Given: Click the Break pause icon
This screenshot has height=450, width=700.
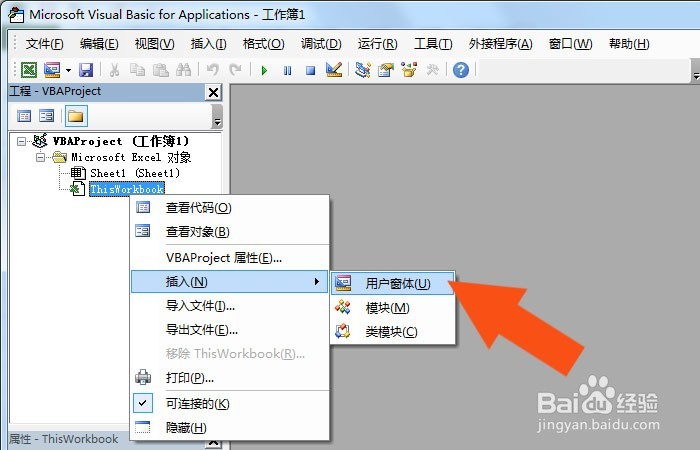Looking at the screenshot, I should pyautogui.click(x=288, y=70).
